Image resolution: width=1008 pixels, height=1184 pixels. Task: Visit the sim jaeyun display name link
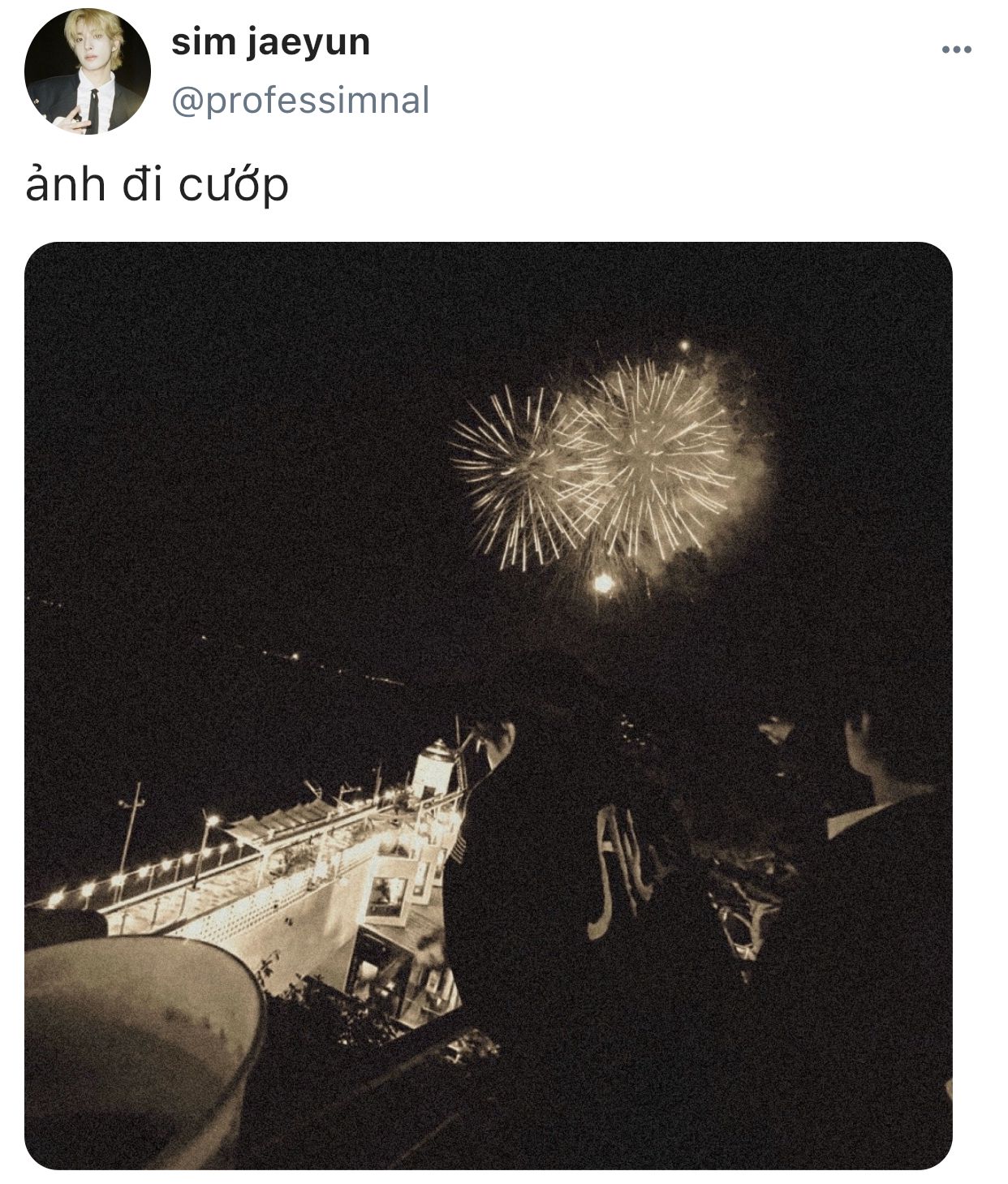coord(270,42)
